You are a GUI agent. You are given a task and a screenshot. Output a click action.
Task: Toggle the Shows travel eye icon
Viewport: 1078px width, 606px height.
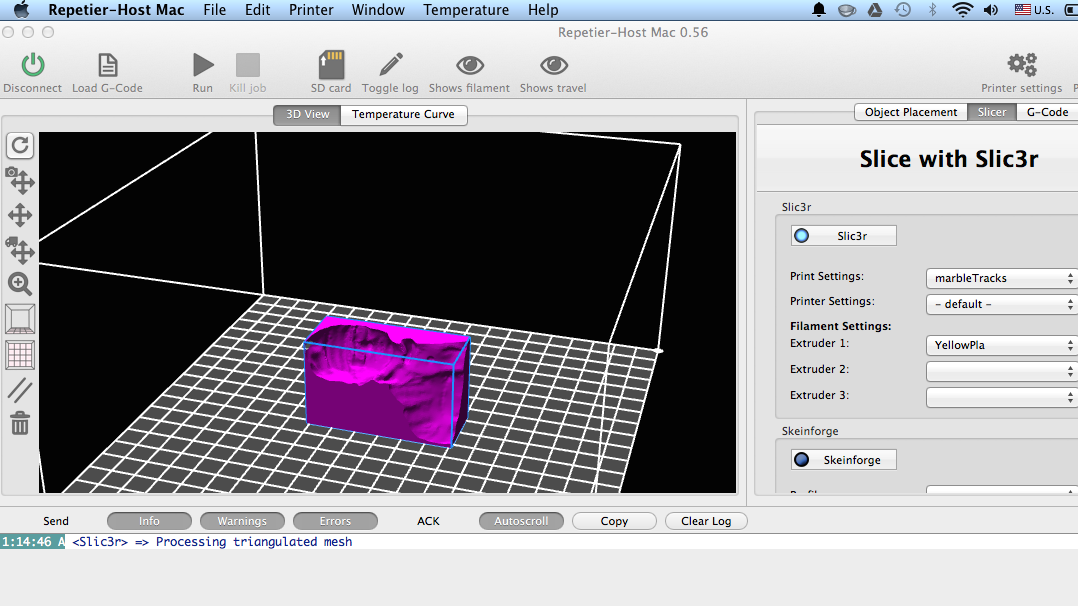pos(553,65)
